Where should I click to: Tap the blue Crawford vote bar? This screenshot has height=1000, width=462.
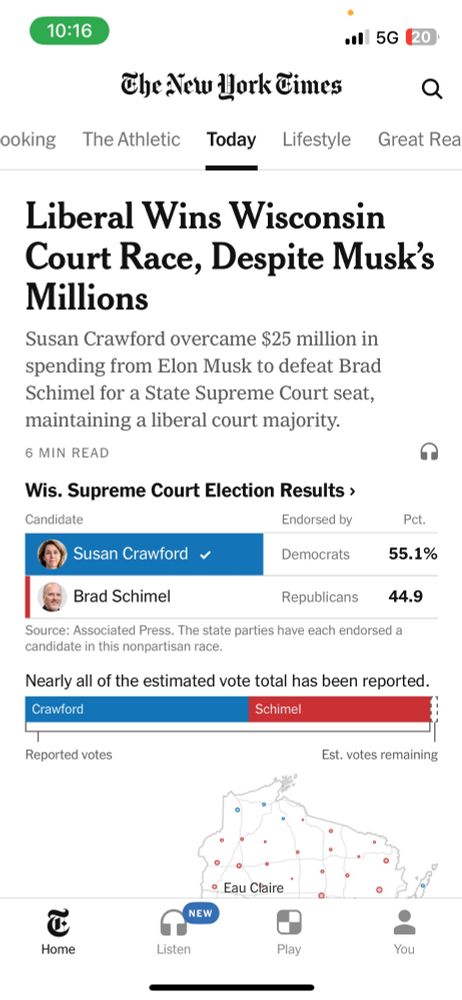(x=137, y=709)
